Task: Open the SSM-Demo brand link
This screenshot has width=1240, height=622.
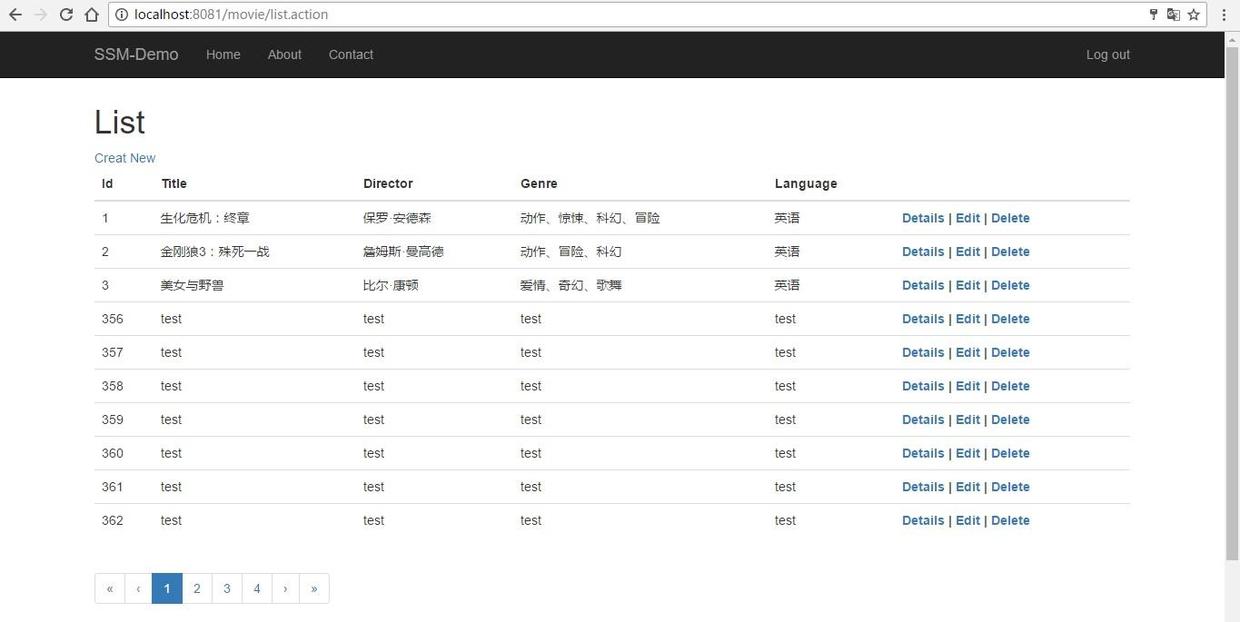Action: tap(136, 55)
